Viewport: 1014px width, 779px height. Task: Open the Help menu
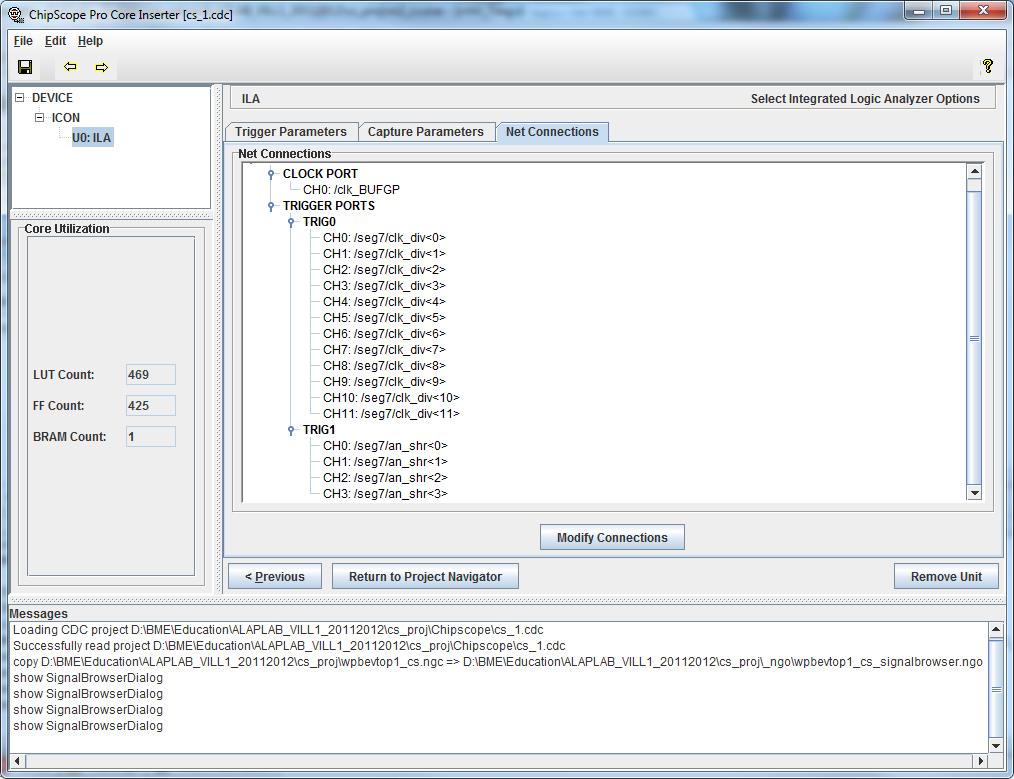click(x=91, y=41)
